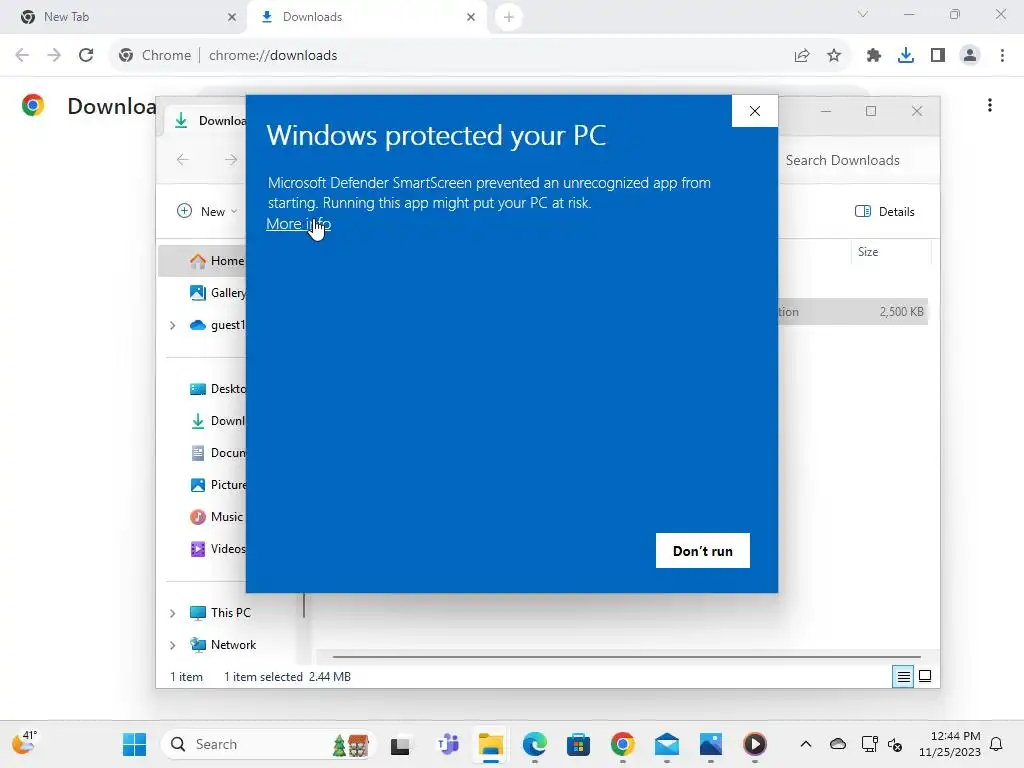
Task: Open OneDrive cloud tray icon
Action: click(838, 744)
